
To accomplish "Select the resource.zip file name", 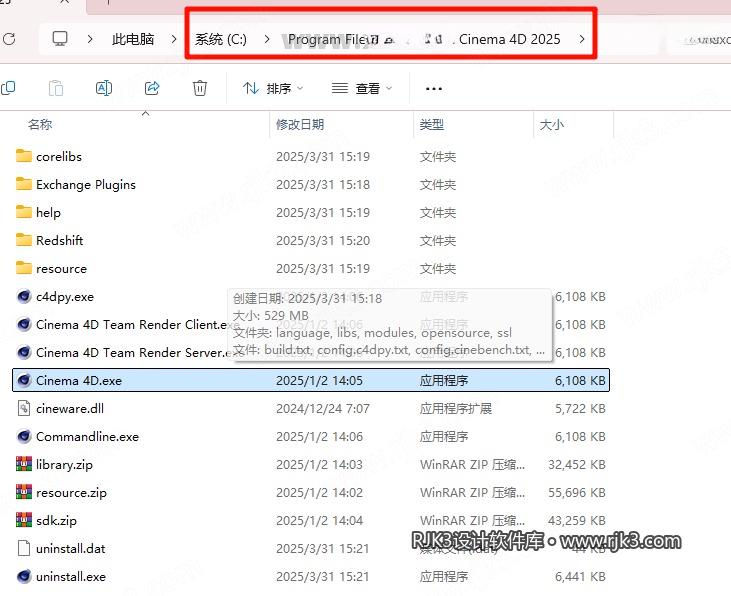I will pyautogui.click(x=71, y=492).
